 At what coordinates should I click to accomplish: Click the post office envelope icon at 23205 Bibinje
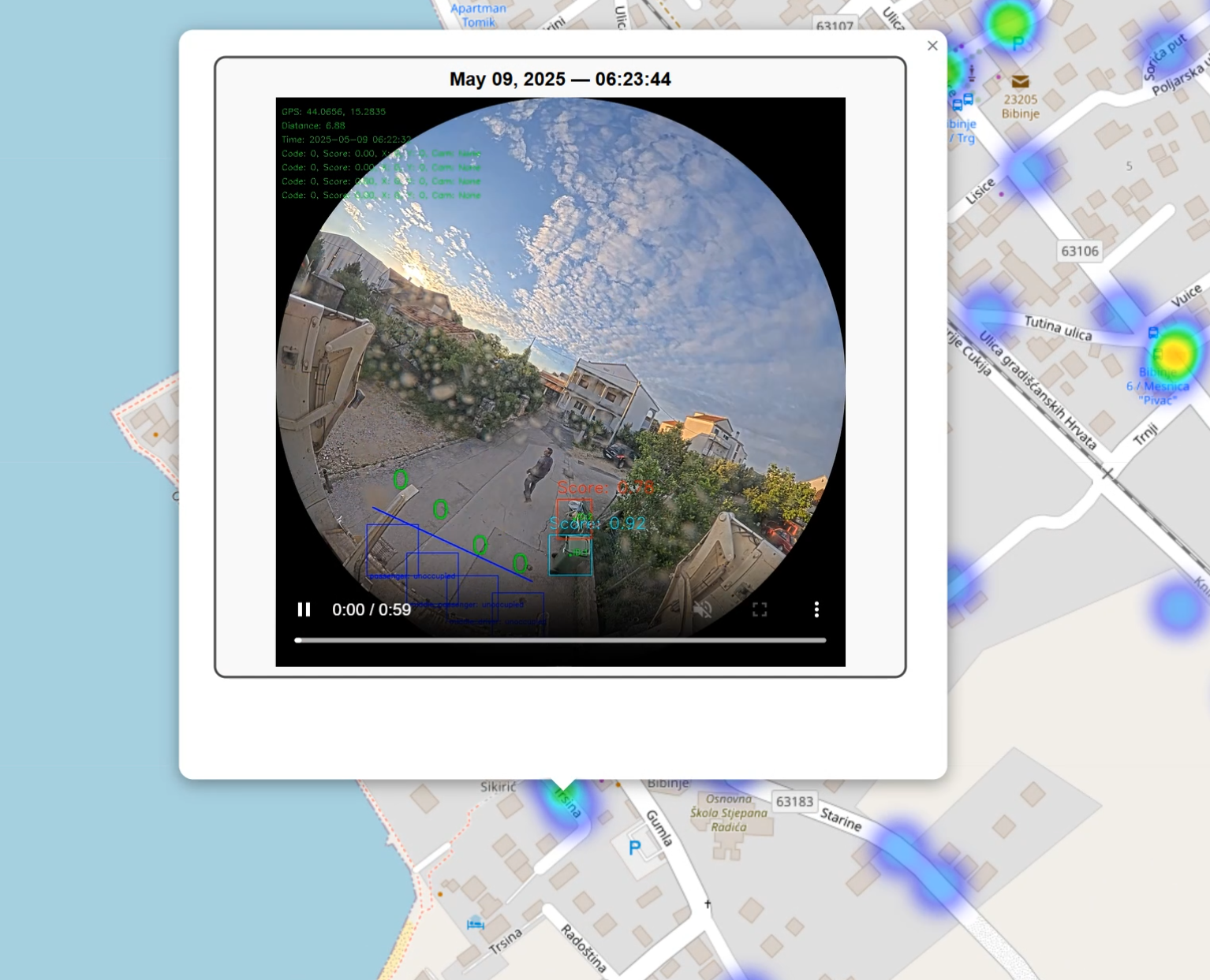click(1021, 81)
